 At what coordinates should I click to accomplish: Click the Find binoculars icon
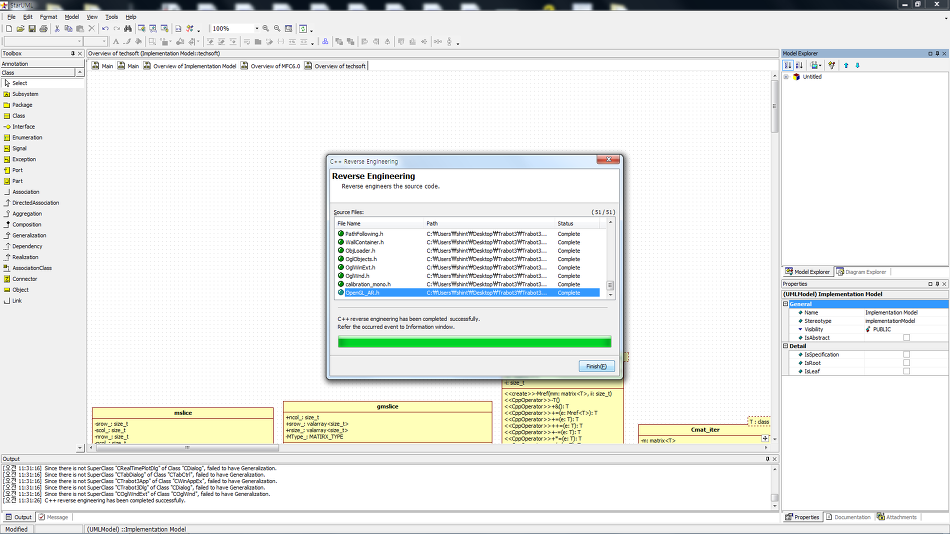point(128,29)
